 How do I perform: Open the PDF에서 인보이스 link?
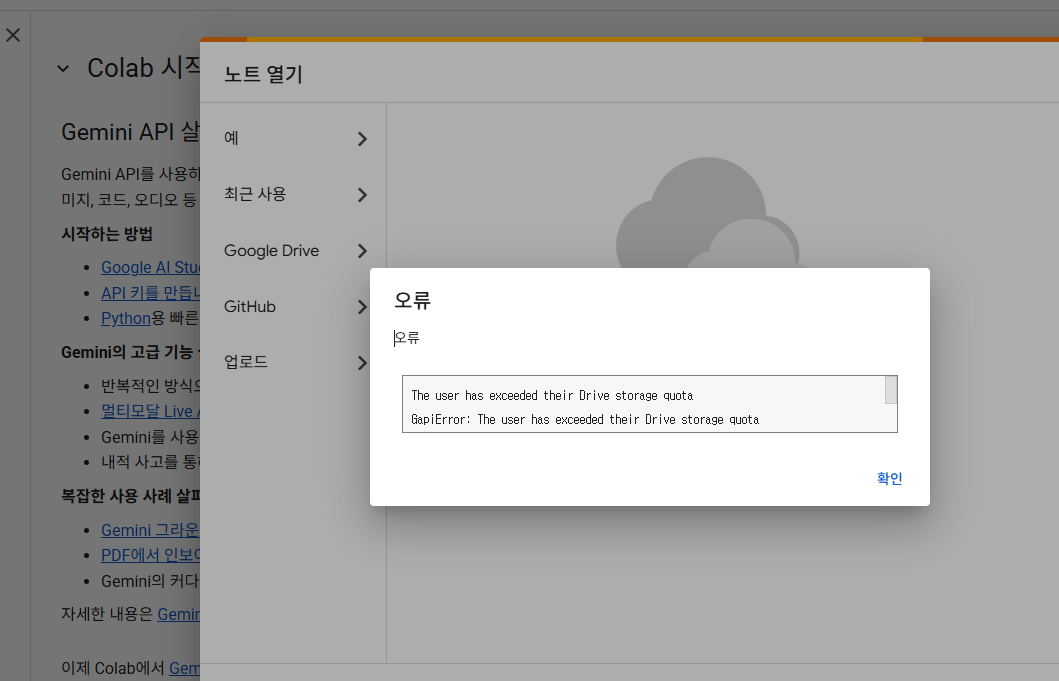[x=150, y=555]
